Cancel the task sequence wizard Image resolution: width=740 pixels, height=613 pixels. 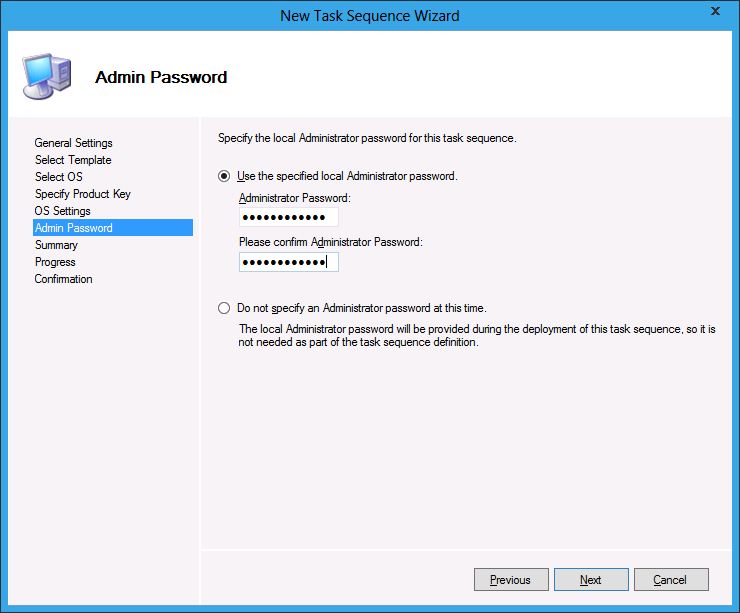click(670, 580)
